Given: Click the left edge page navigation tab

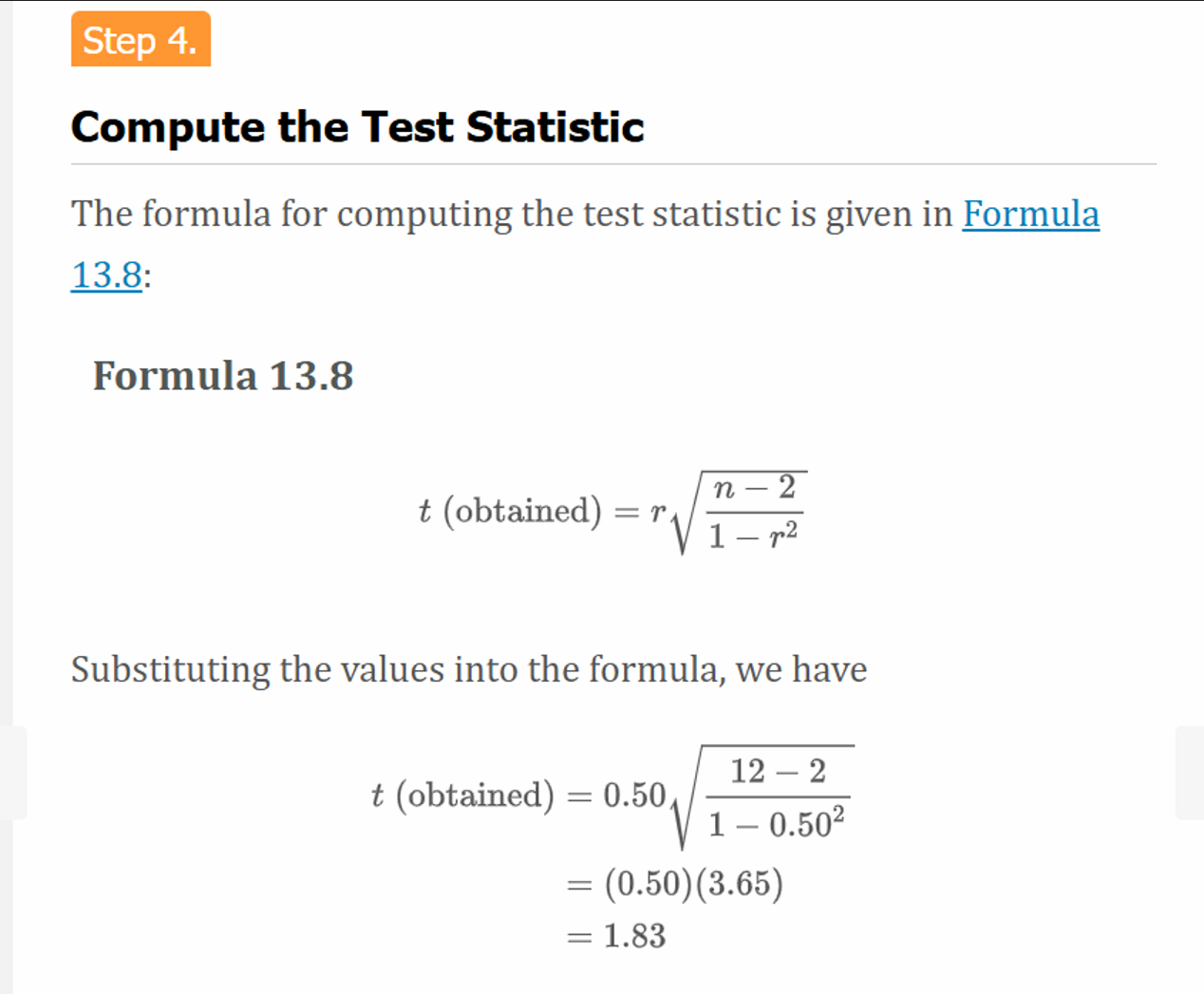Looking at the screenshot, I should coord(13,772).
